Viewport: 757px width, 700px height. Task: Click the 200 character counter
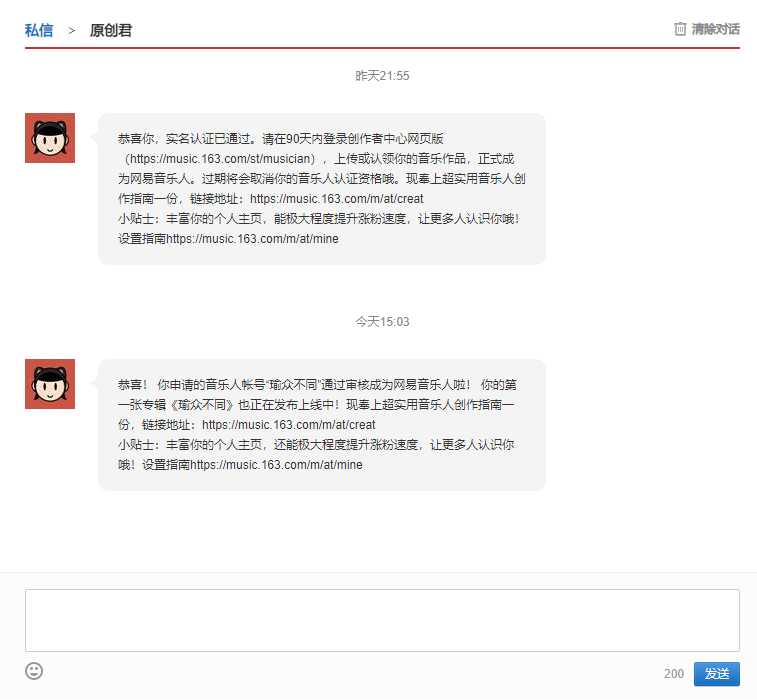tap(673, 674)
